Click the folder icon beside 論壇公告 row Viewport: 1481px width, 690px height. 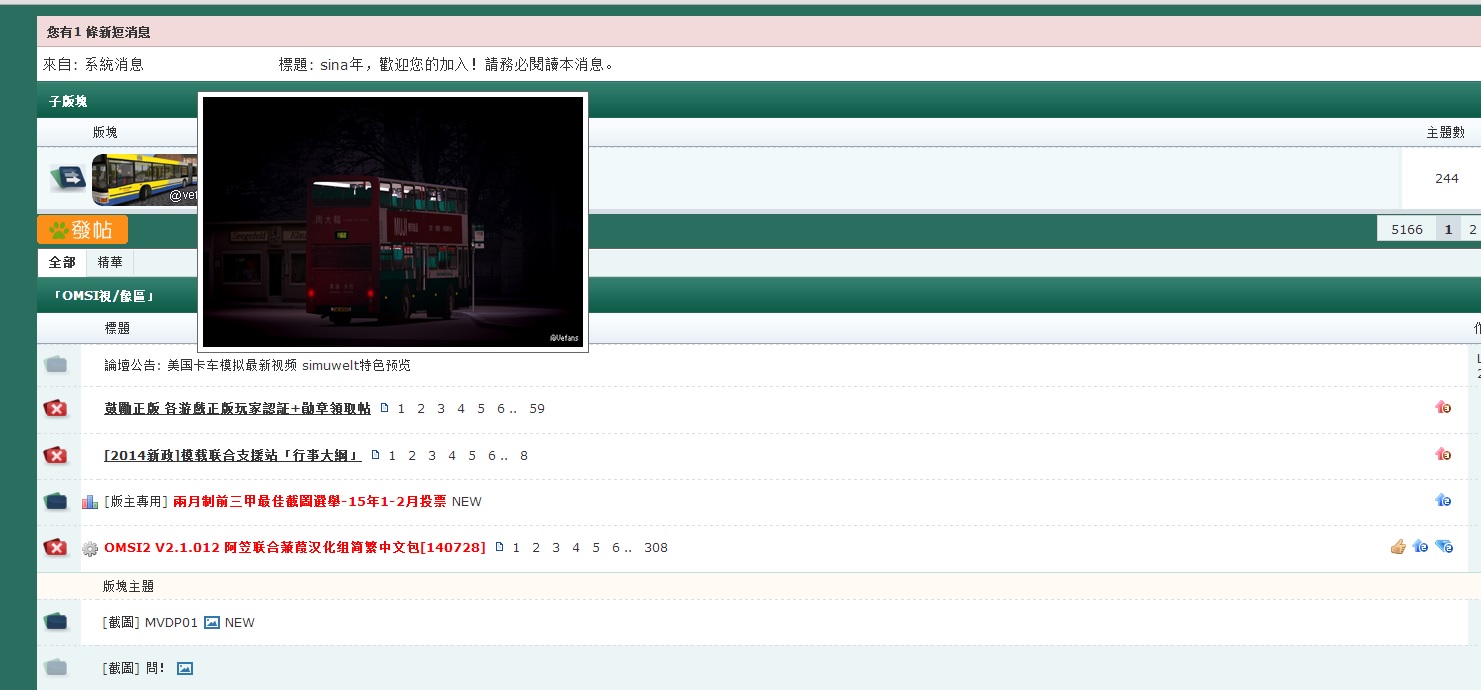click(56, 364)
